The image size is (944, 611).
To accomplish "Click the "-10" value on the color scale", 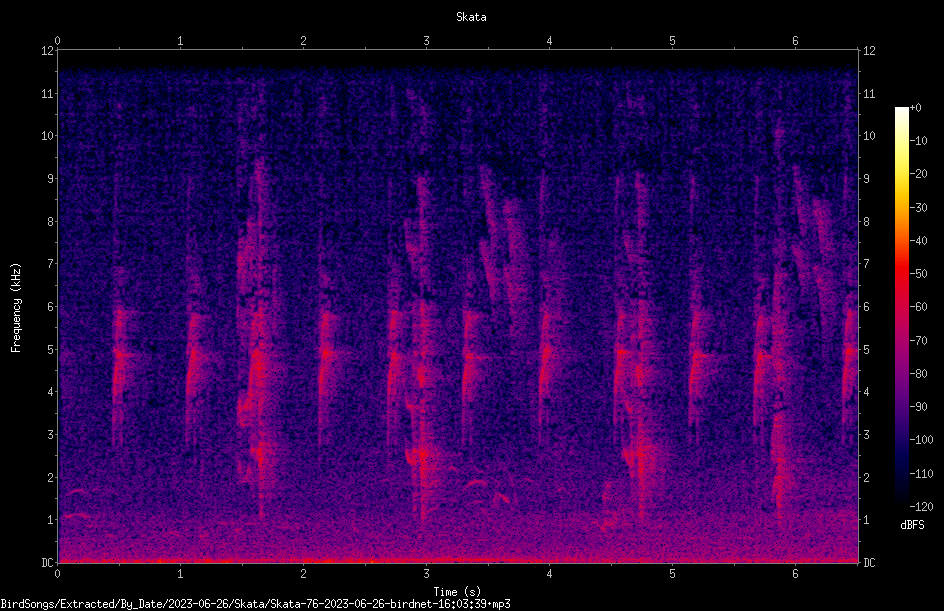I will click(919, 141).
